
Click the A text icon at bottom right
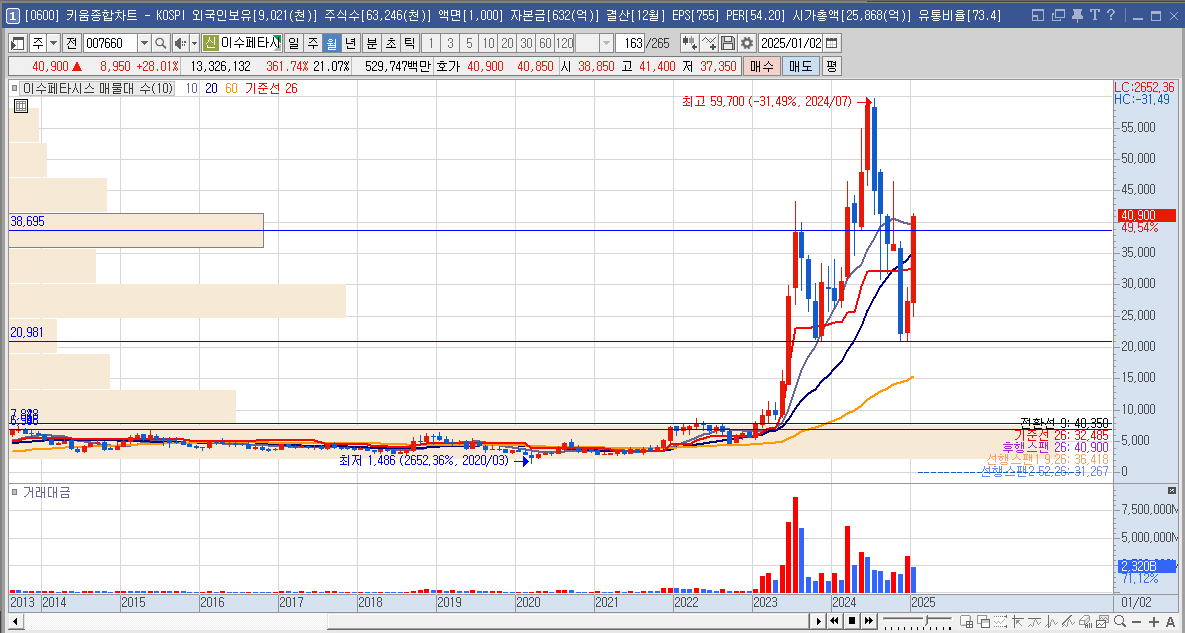coord(1171,622)
